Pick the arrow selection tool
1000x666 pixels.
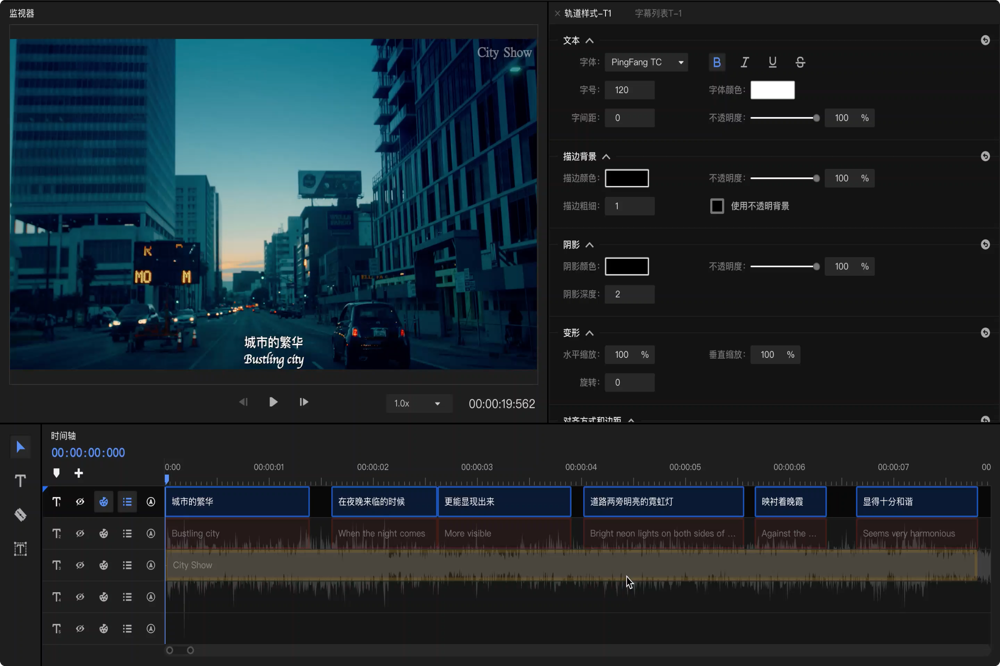tap(20, 447)
